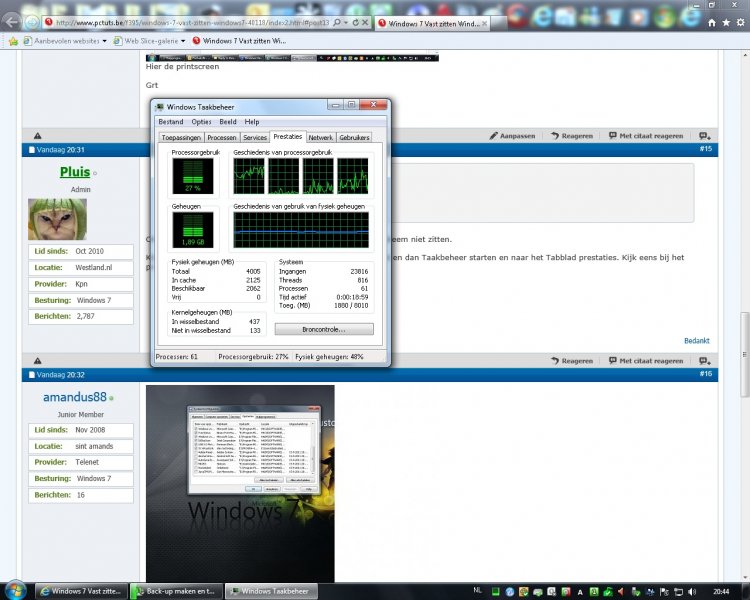Open amandus88 user profile link

75,397
